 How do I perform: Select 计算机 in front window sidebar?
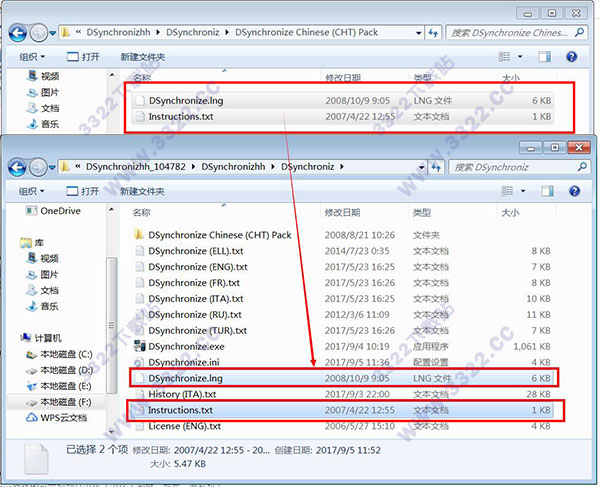[x=41, y=338]
